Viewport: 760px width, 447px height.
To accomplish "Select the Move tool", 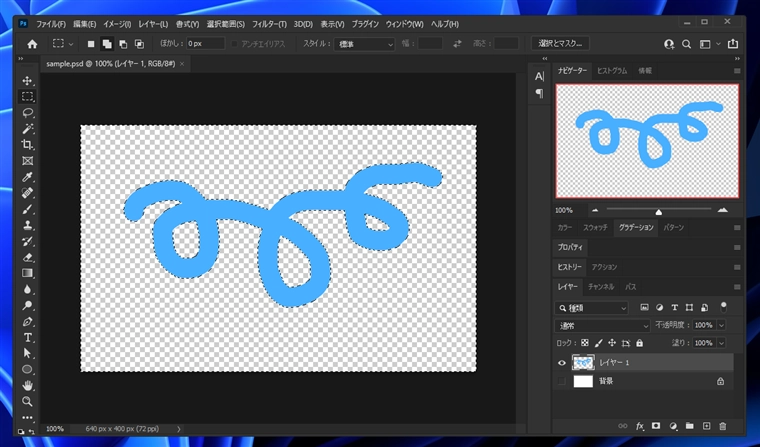I will click(27, 80).
